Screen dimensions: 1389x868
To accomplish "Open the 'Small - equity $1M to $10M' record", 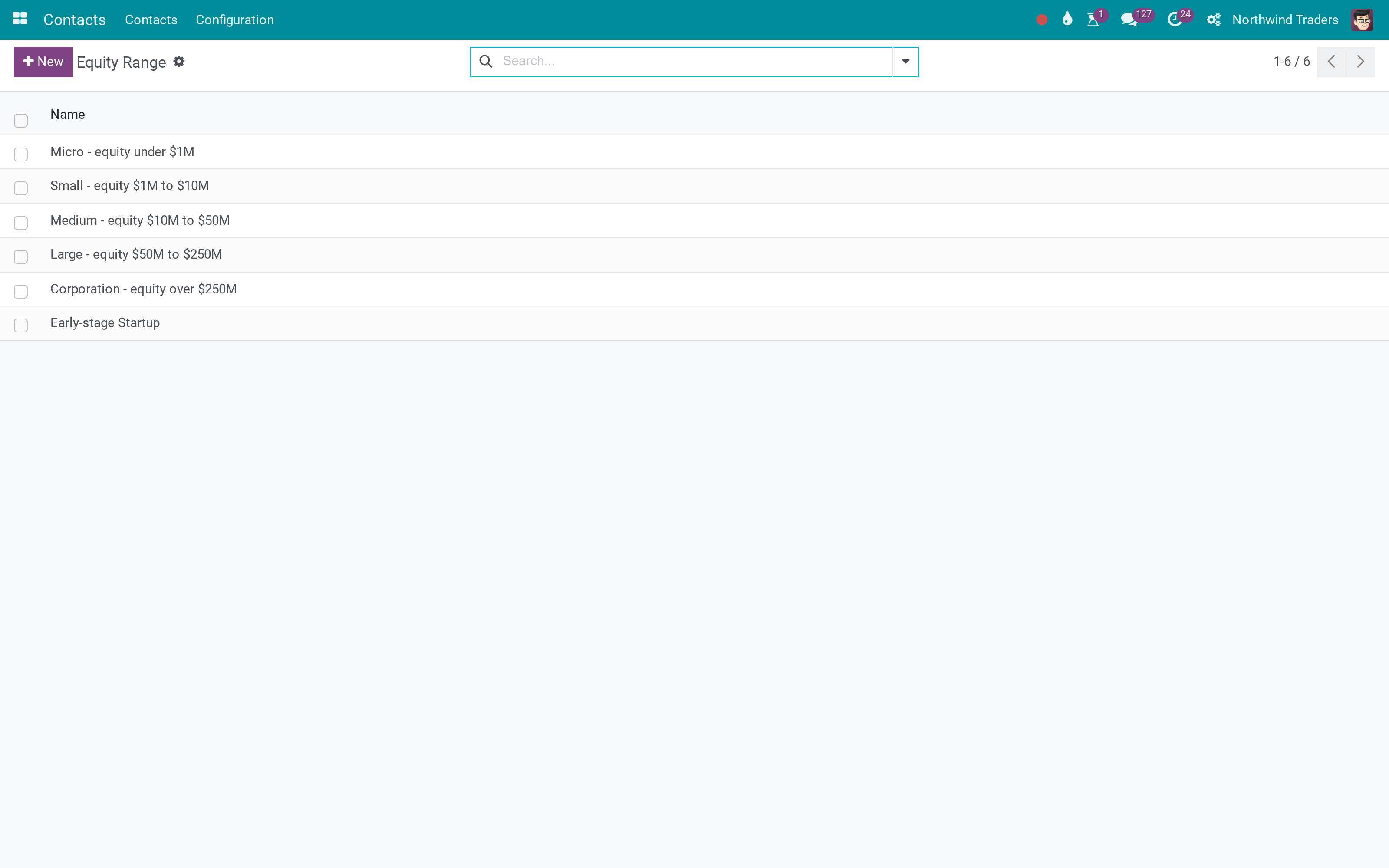I will point(130,185).
